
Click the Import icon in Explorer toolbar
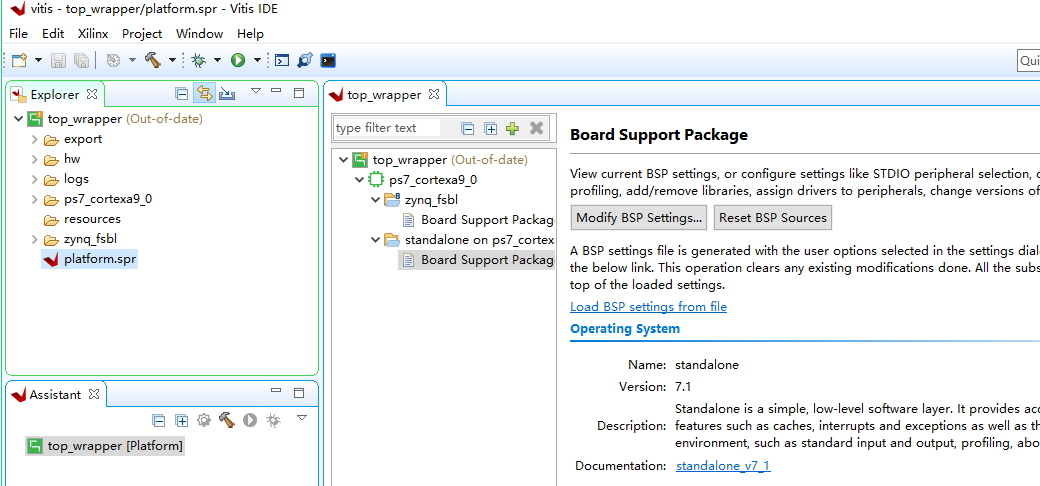(x=228, y=93)
